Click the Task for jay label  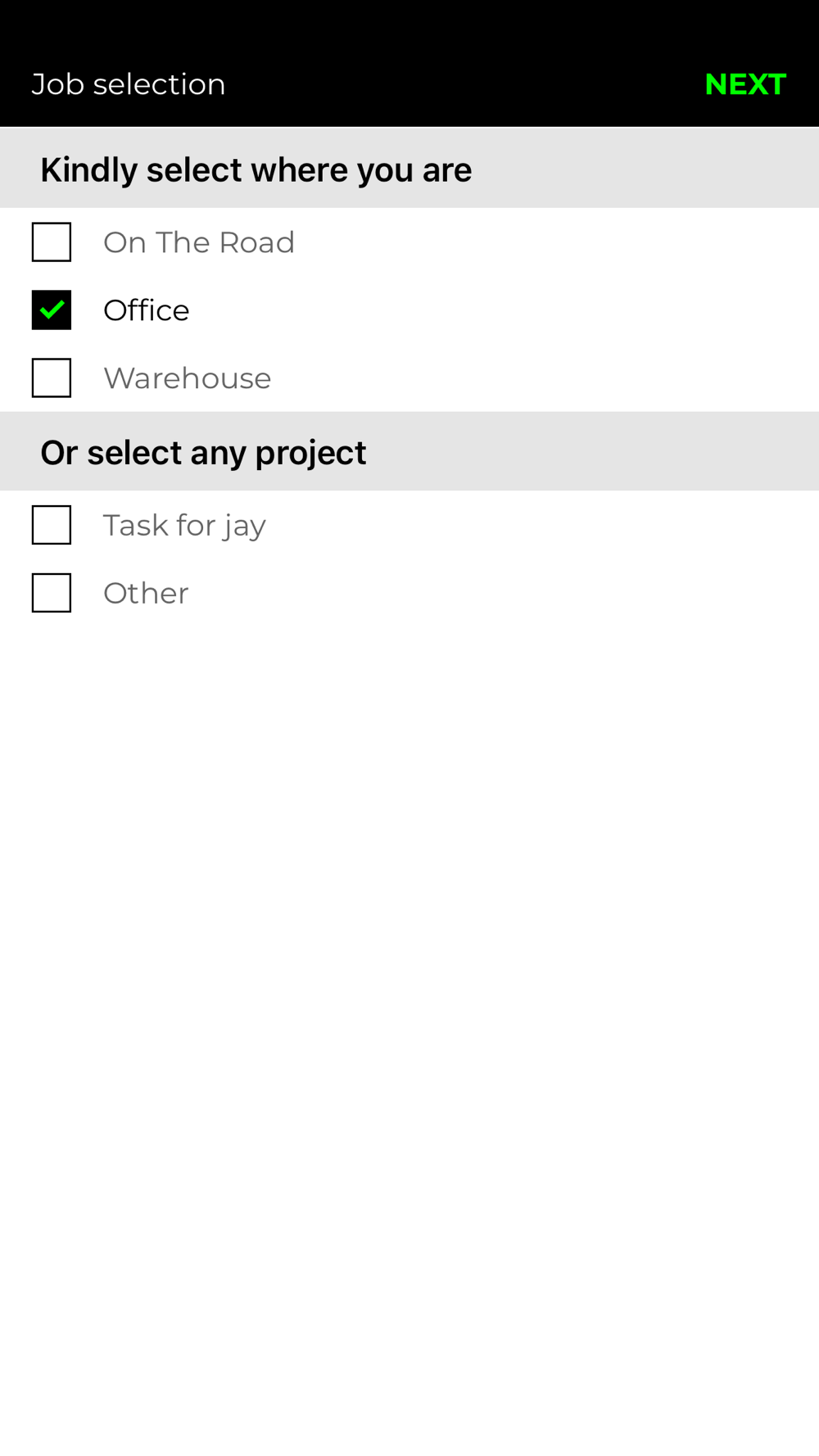click(x=184, y=525)
